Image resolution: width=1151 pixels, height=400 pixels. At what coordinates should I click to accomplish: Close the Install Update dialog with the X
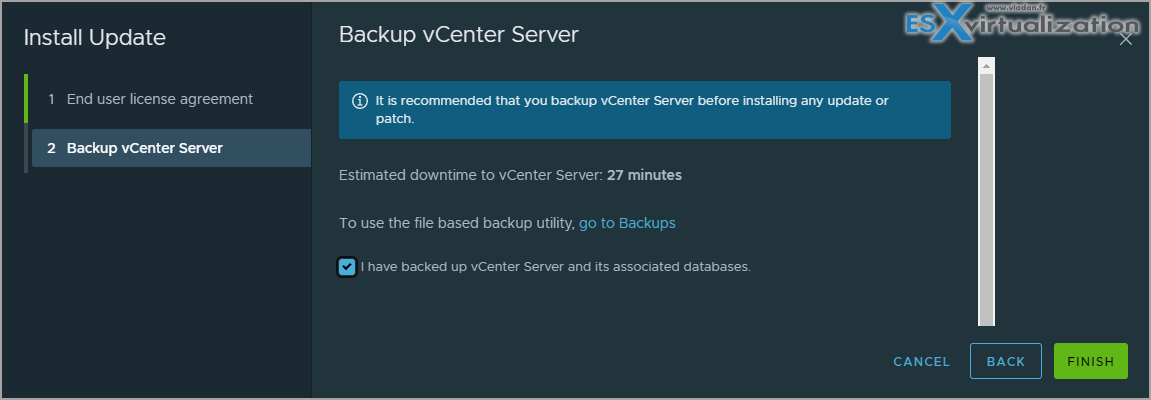coord(1125,40)
